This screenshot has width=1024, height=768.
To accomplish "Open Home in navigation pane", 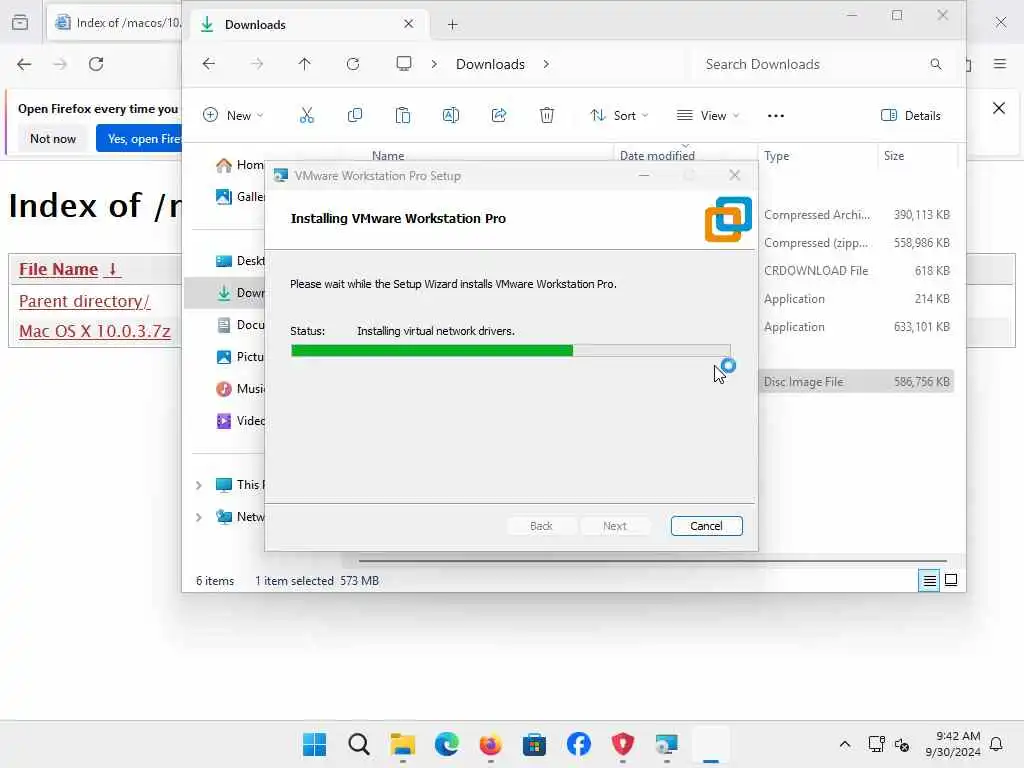I will (x=239, y=165).
